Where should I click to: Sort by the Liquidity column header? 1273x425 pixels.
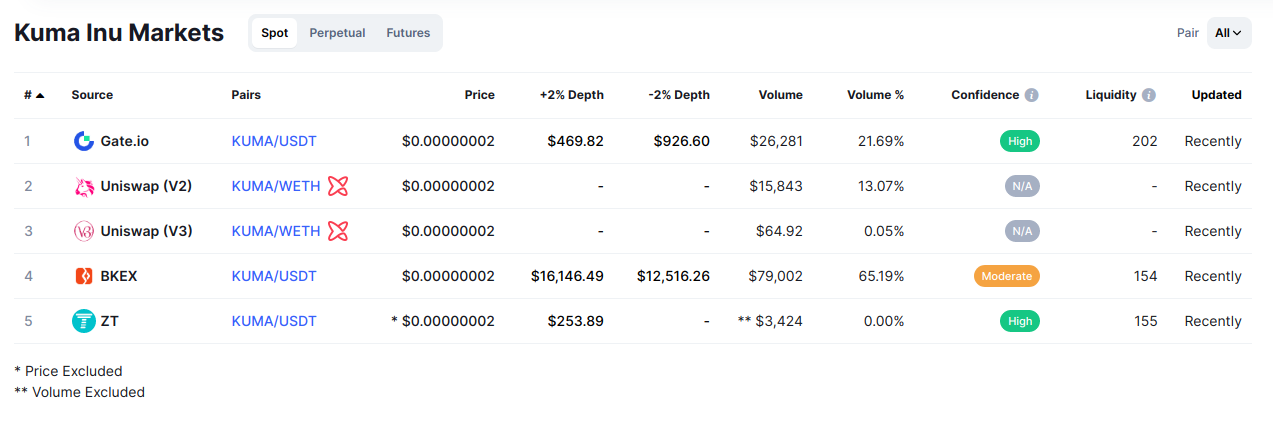coord(1111,95)
